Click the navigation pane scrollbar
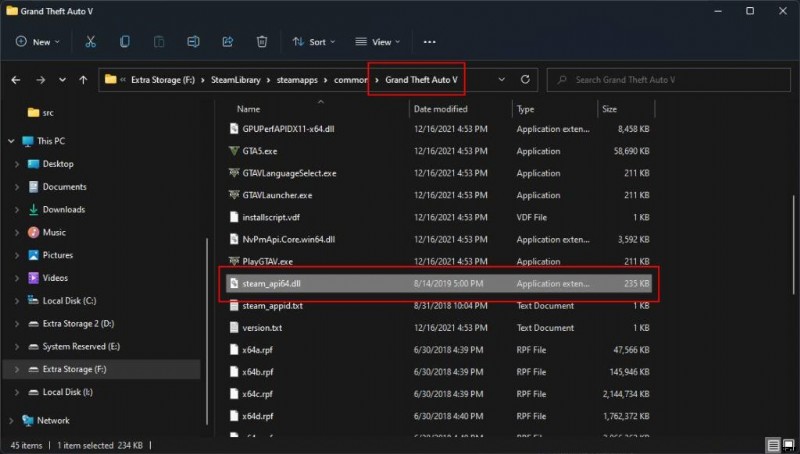The width and height of the screenshot is (800, 454). 207,331
